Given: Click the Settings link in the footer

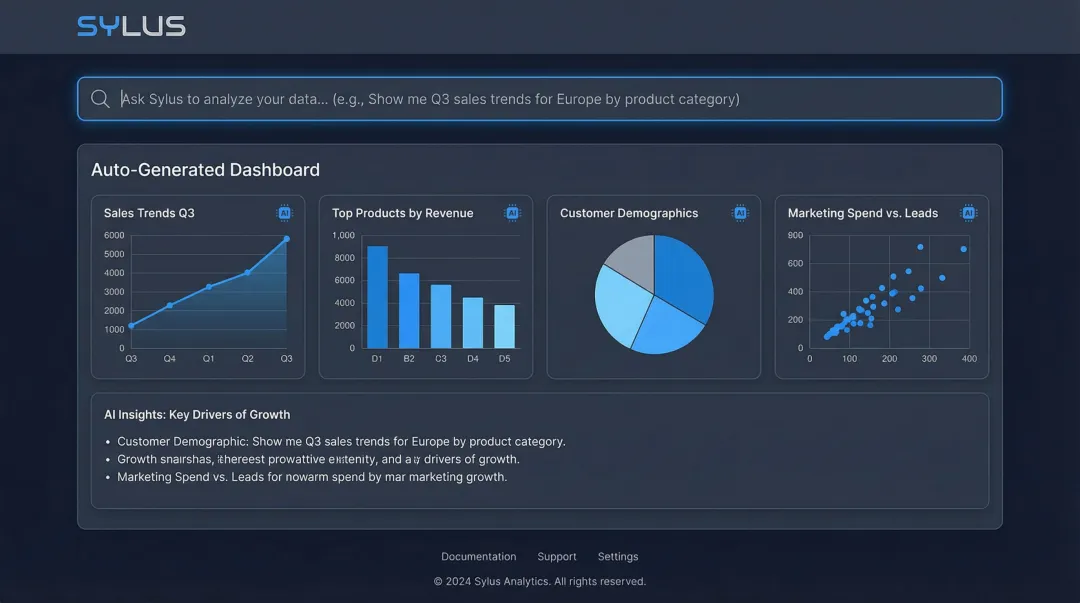Looking at the screenshot, I should click(618, 556).
